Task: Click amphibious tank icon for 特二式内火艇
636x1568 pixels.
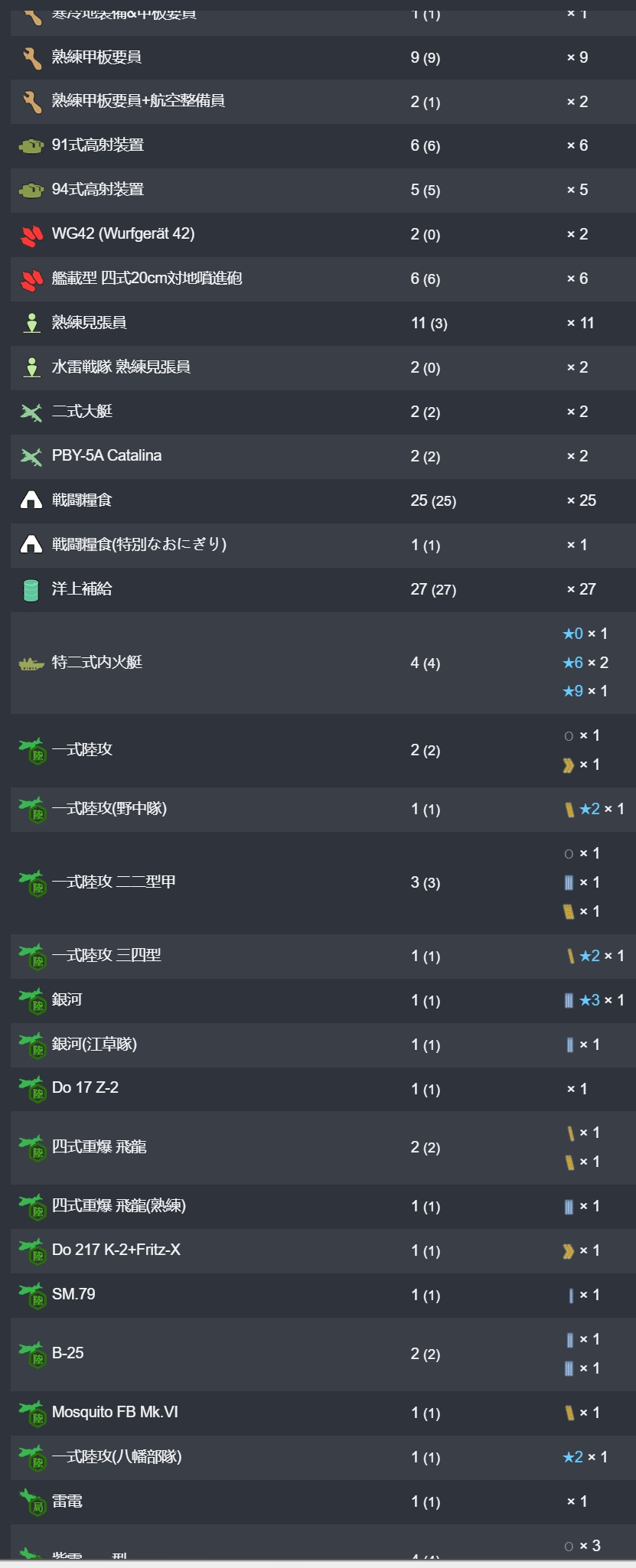Action: (x=31, y=663)
